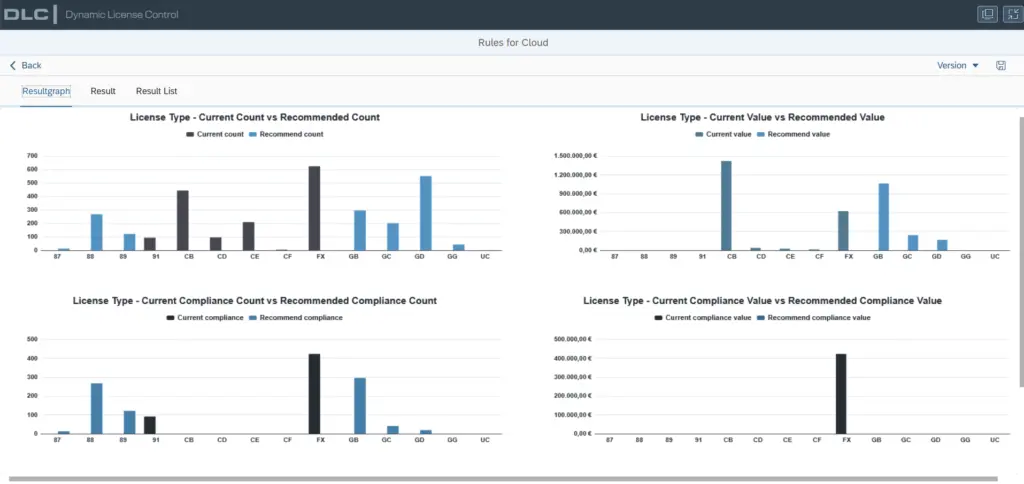
Task: Open the Version dropdown
Action: pos(958,65)
